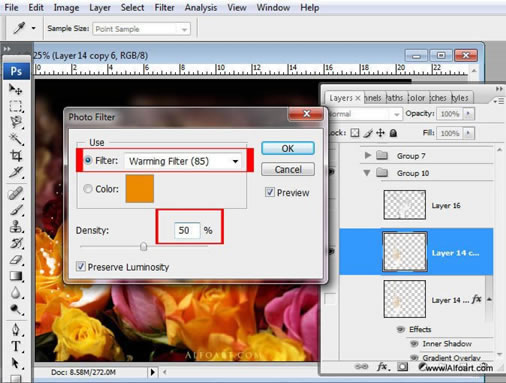This screenshot has width=506, height=383.
Task: Select the Gradient tool
Action: coord(15,276)
